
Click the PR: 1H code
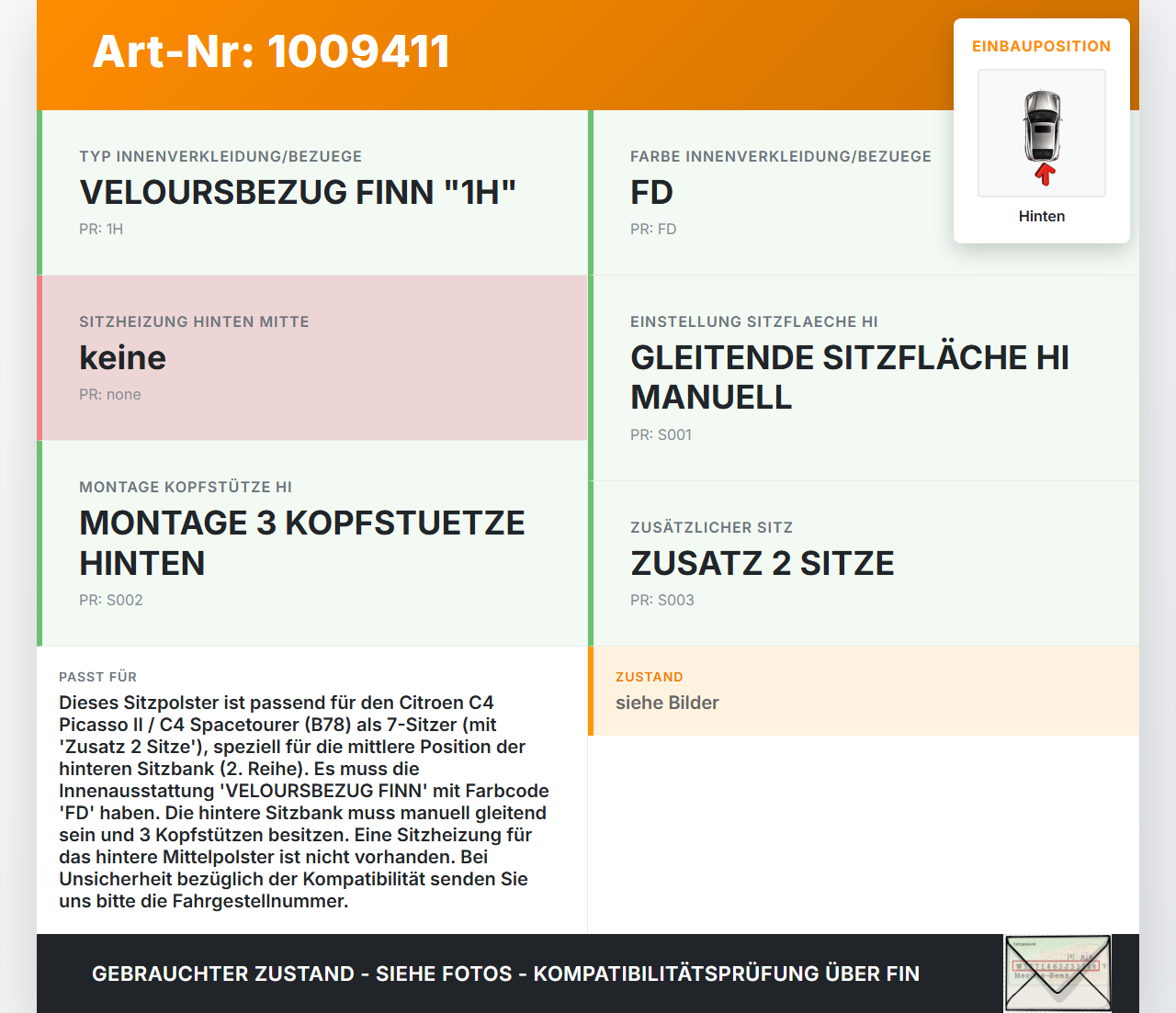point(101,229)
